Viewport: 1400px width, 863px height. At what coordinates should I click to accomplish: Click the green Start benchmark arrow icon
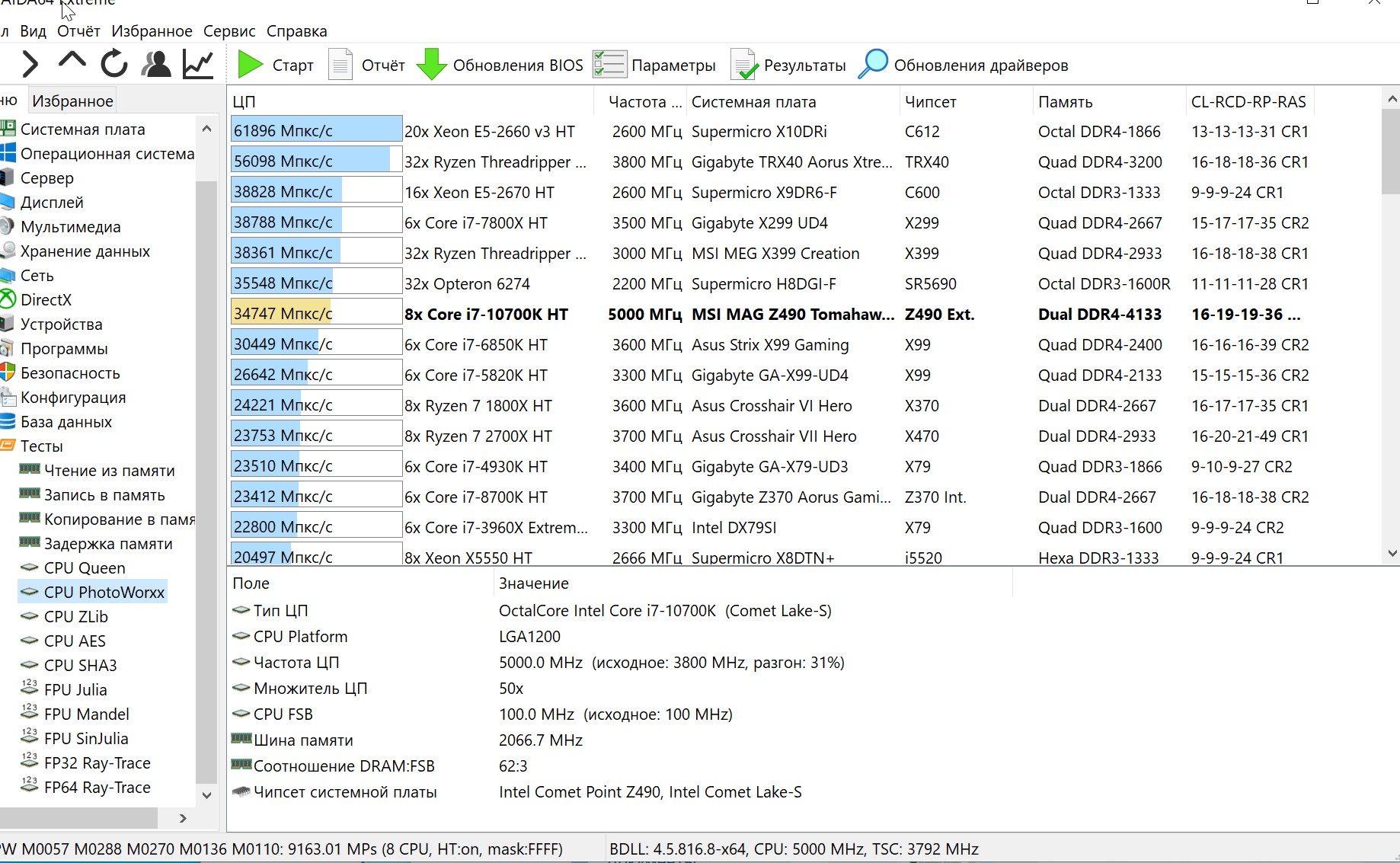click(249, 65)
